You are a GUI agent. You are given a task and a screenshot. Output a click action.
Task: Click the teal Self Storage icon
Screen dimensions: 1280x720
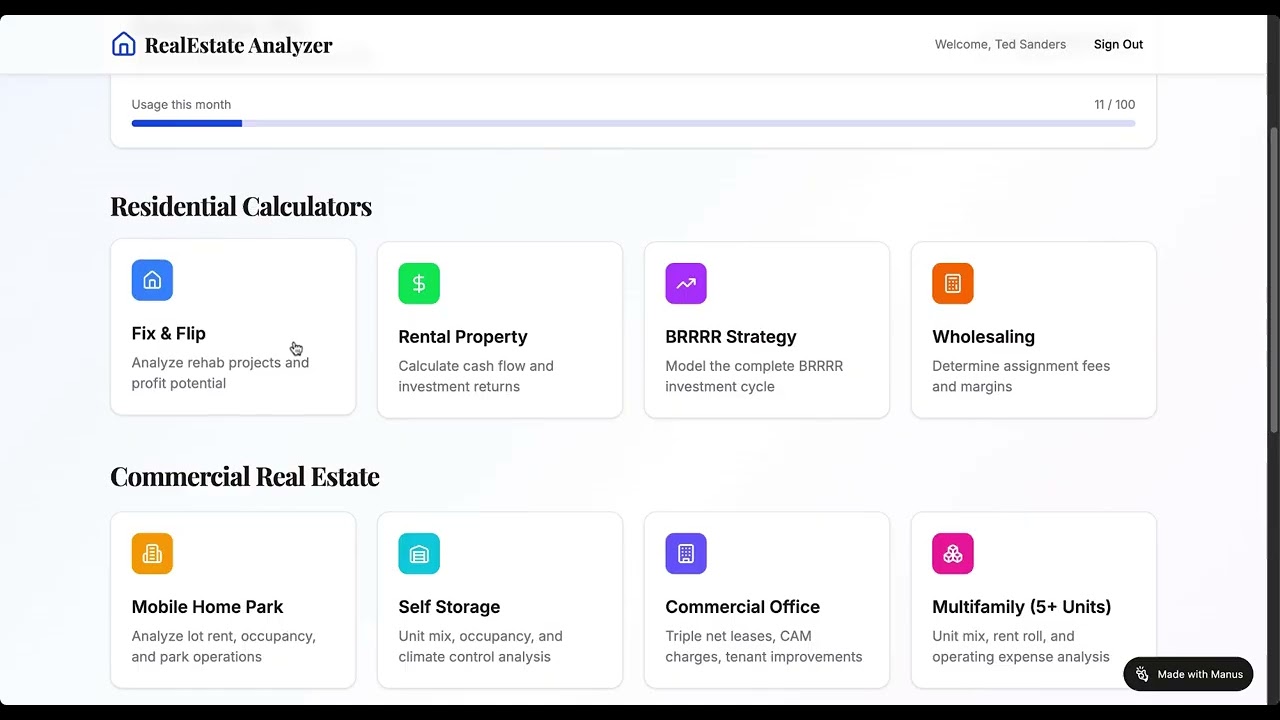pyautogui.click(x=419, y=553)
